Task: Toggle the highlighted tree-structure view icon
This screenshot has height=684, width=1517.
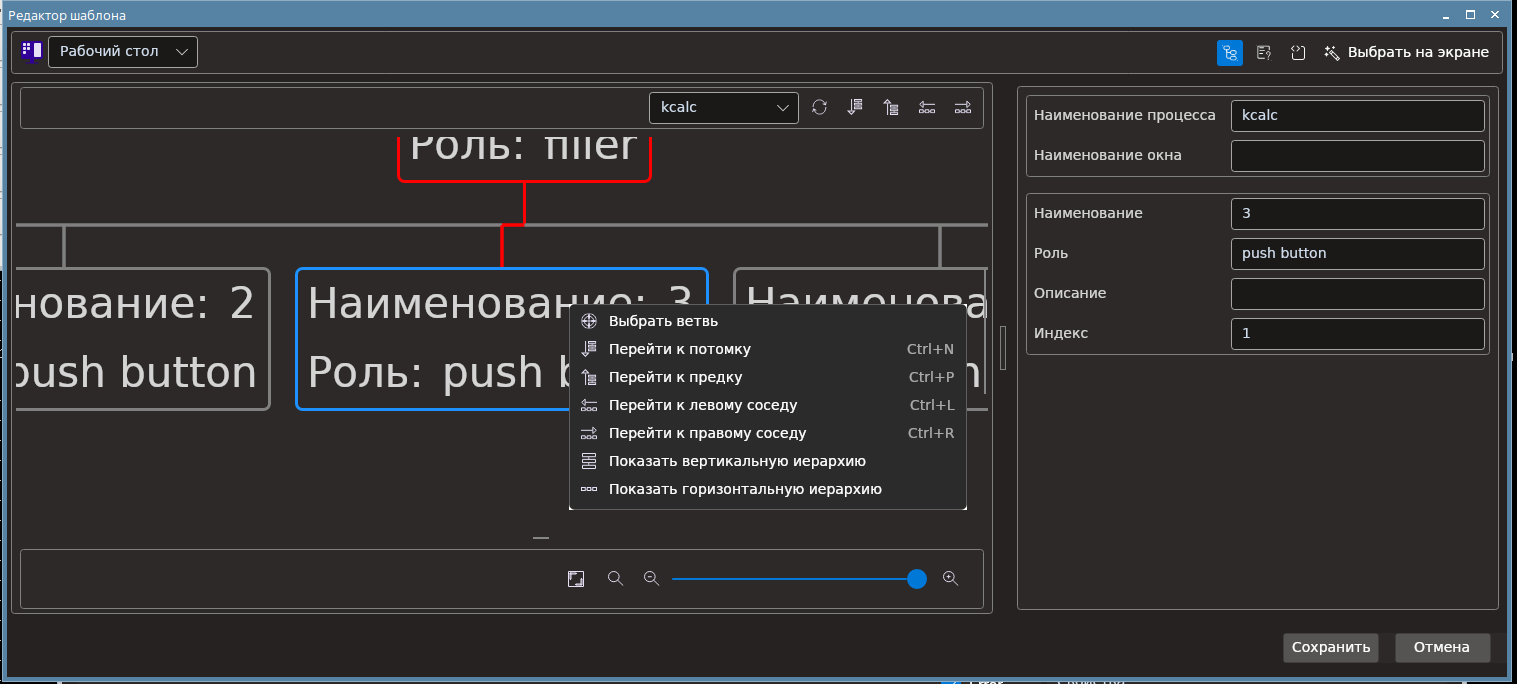Action: (1230, 53)
